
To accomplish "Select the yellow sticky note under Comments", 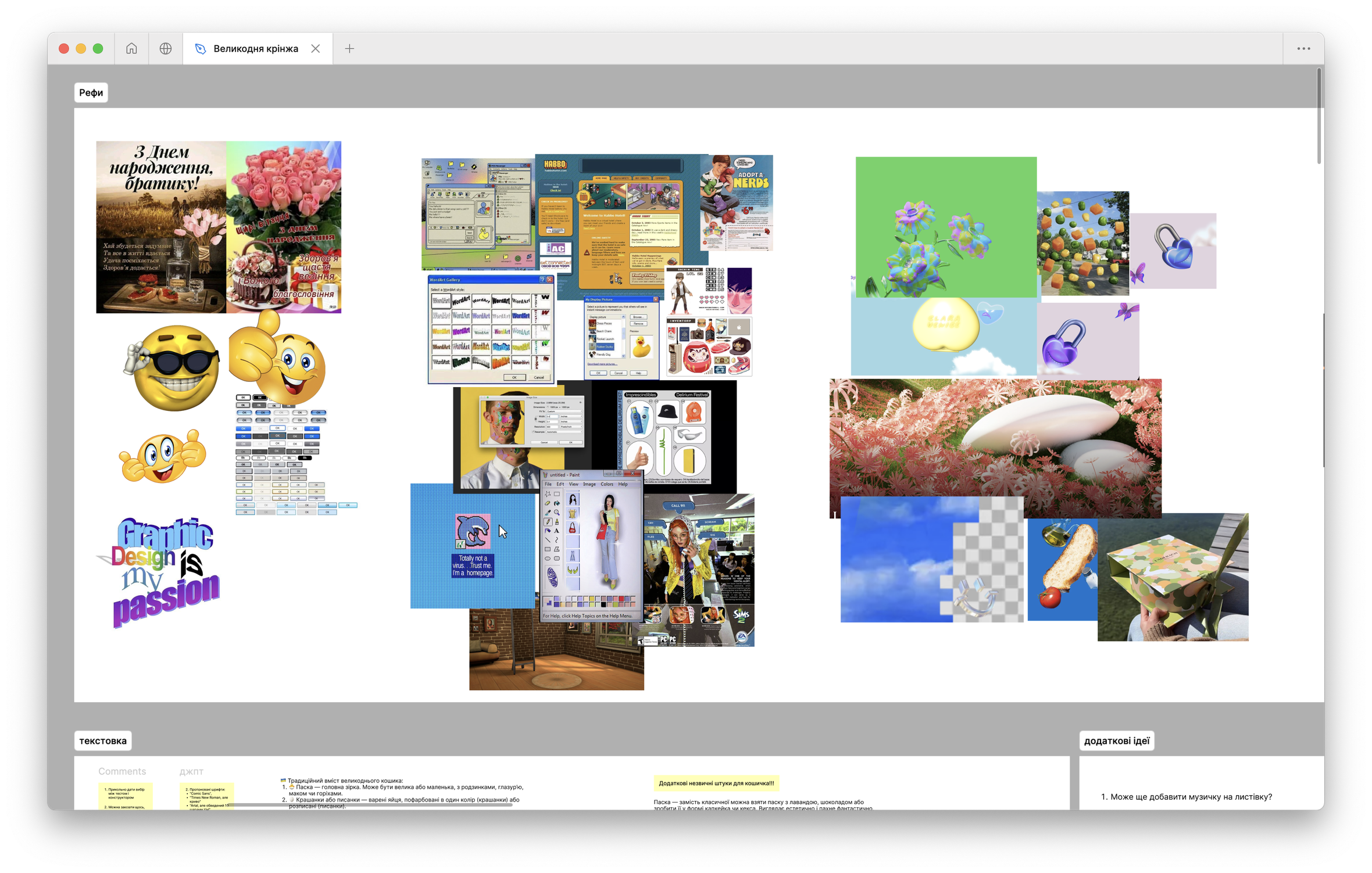I will coord(126,796).
